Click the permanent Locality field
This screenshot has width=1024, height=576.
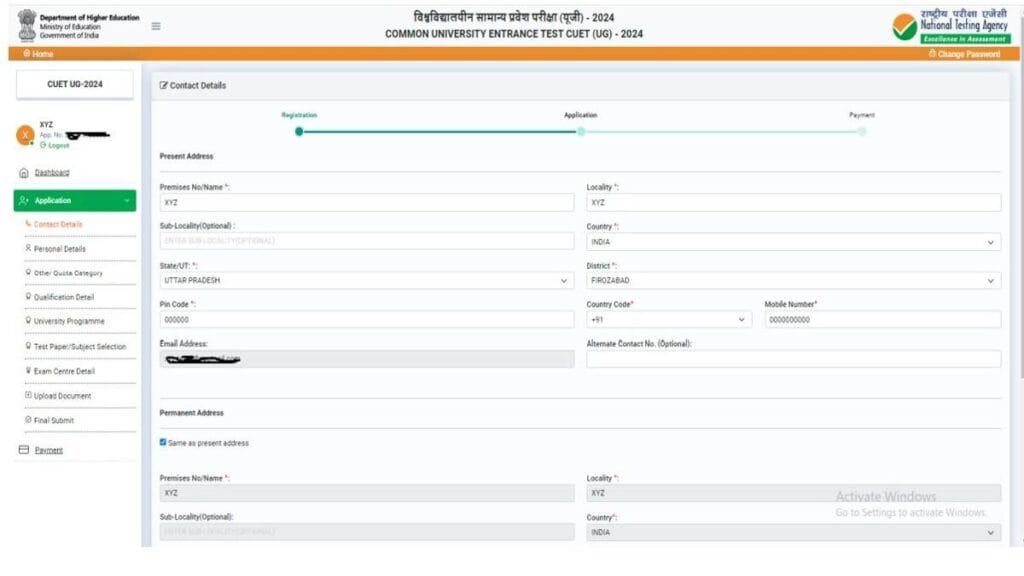click(793, 493)
